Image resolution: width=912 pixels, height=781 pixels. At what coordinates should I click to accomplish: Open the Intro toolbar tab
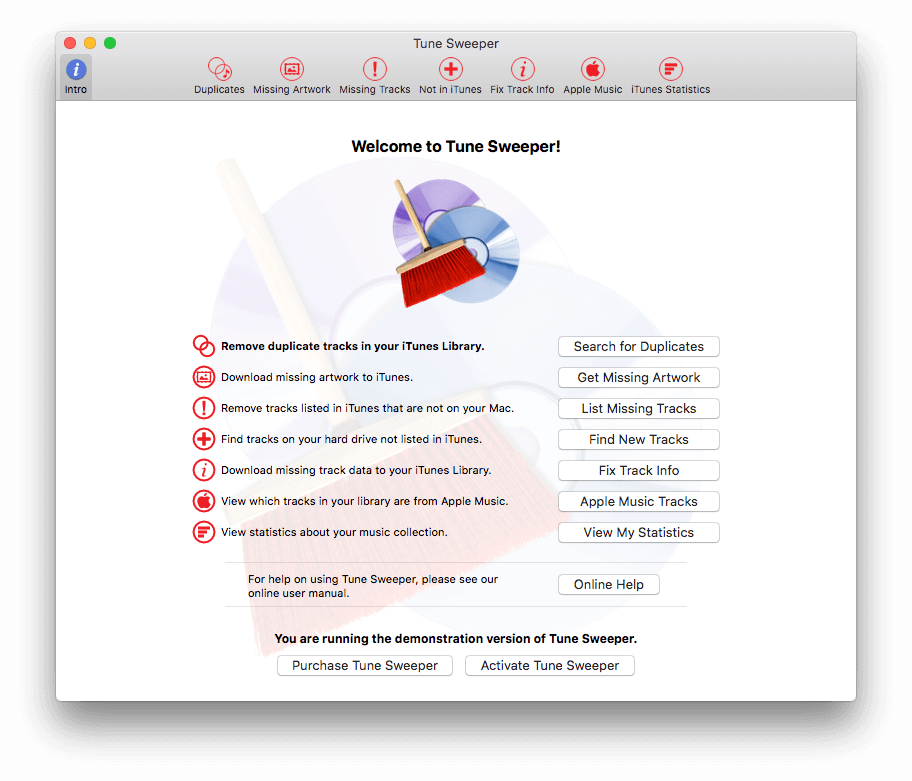[76, 77]
